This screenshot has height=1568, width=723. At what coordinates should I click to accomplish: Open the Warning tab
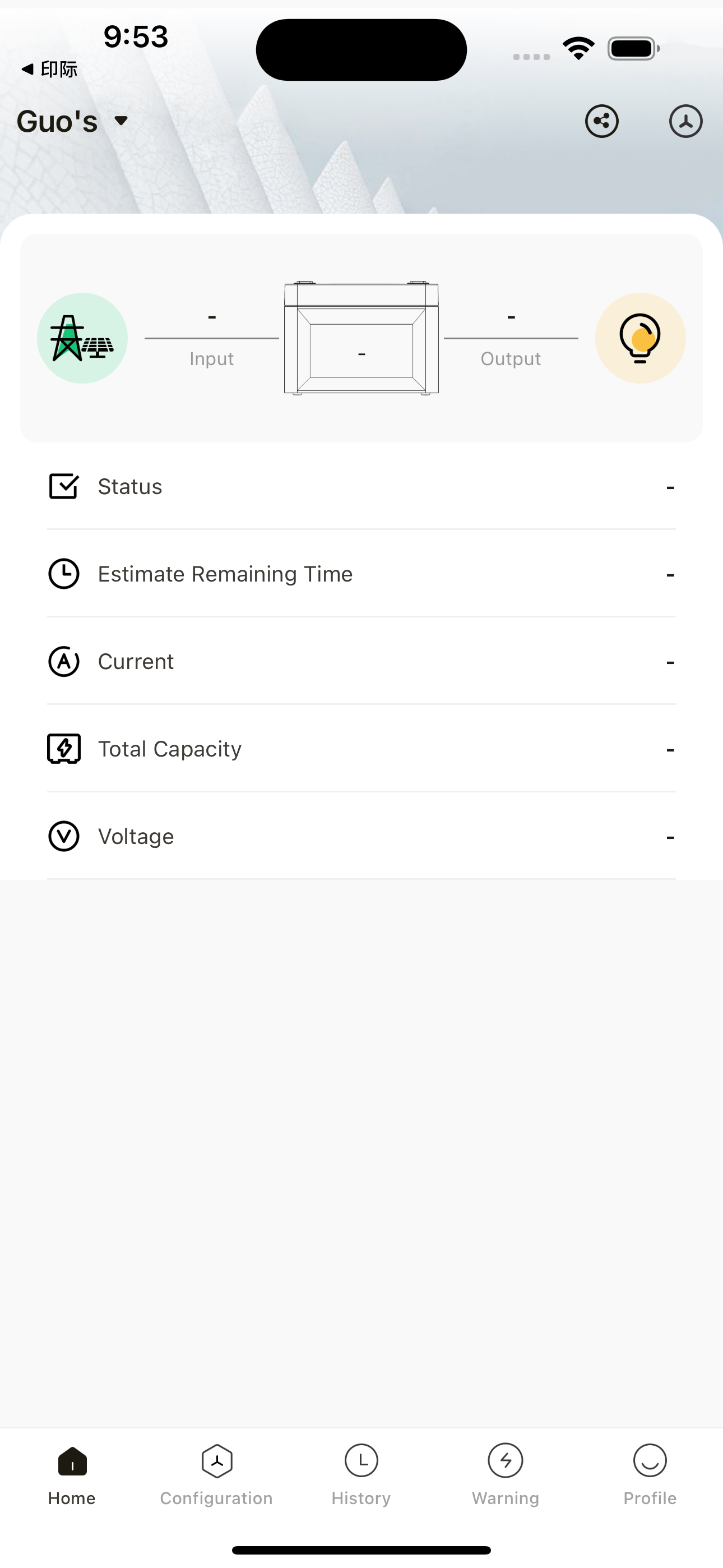(x=506, y=1475)
